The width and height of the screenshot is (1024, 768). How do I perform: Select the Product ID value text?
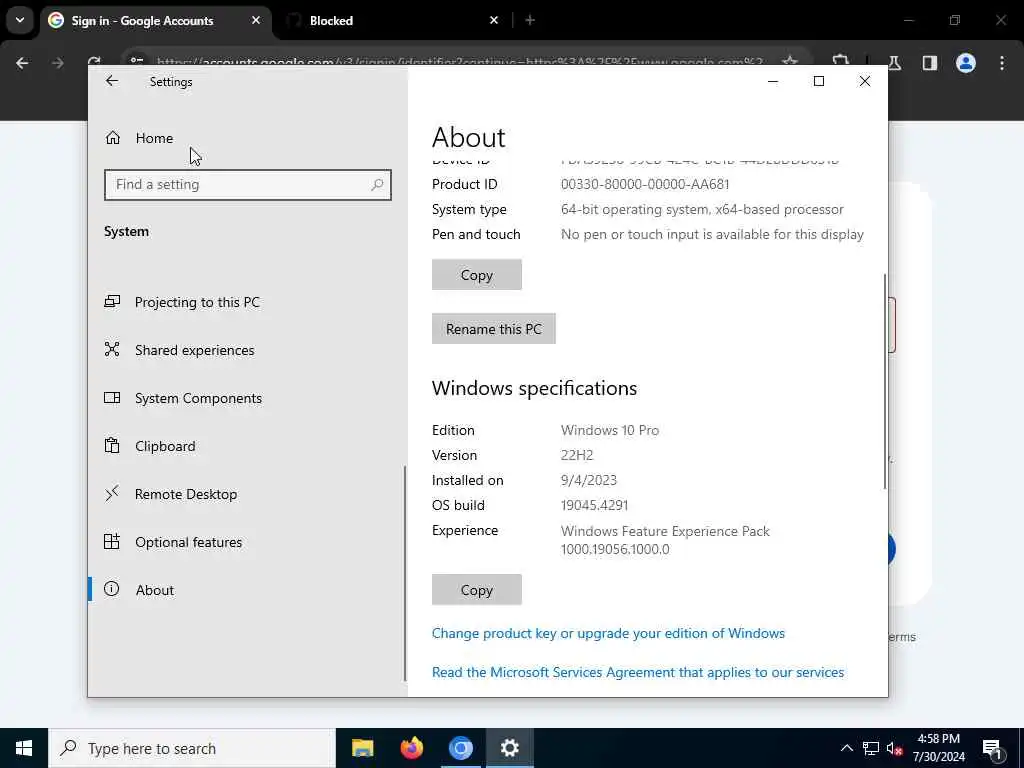645,185
